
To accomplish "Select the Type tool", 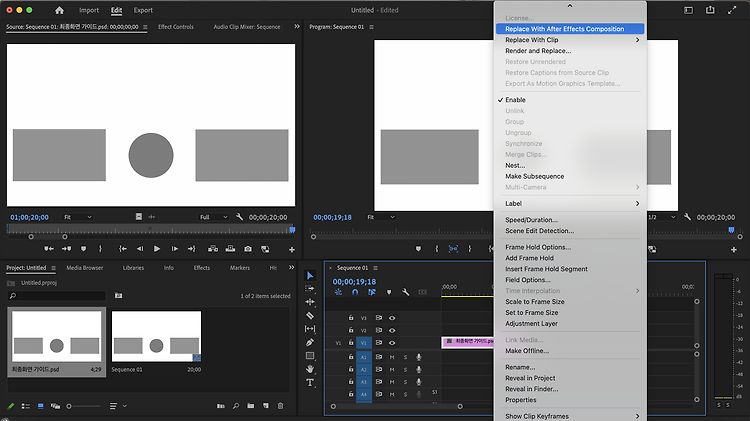I will click(310, 382).
